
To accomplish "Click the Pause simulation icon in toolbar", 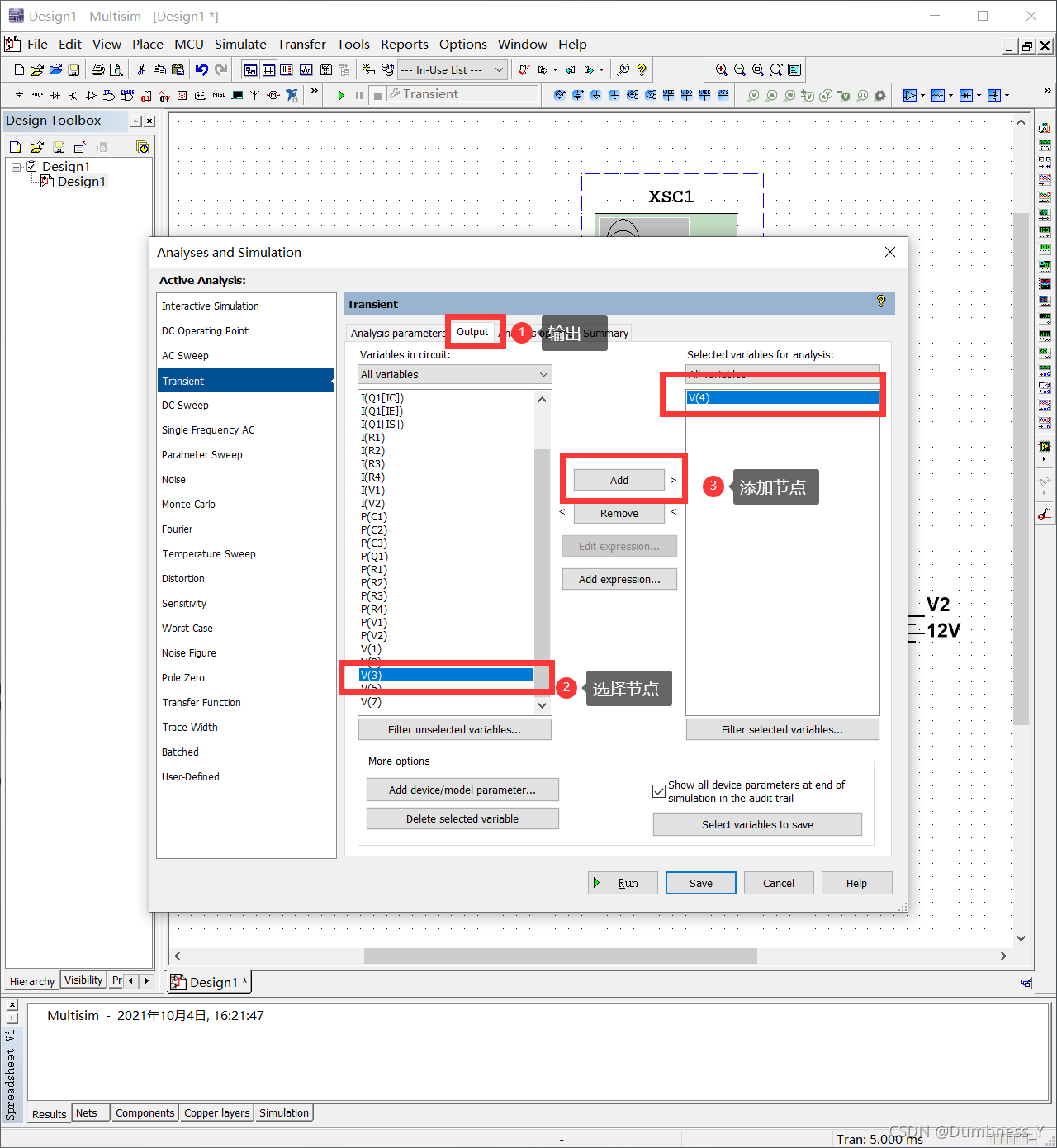I will pos(359,96).
